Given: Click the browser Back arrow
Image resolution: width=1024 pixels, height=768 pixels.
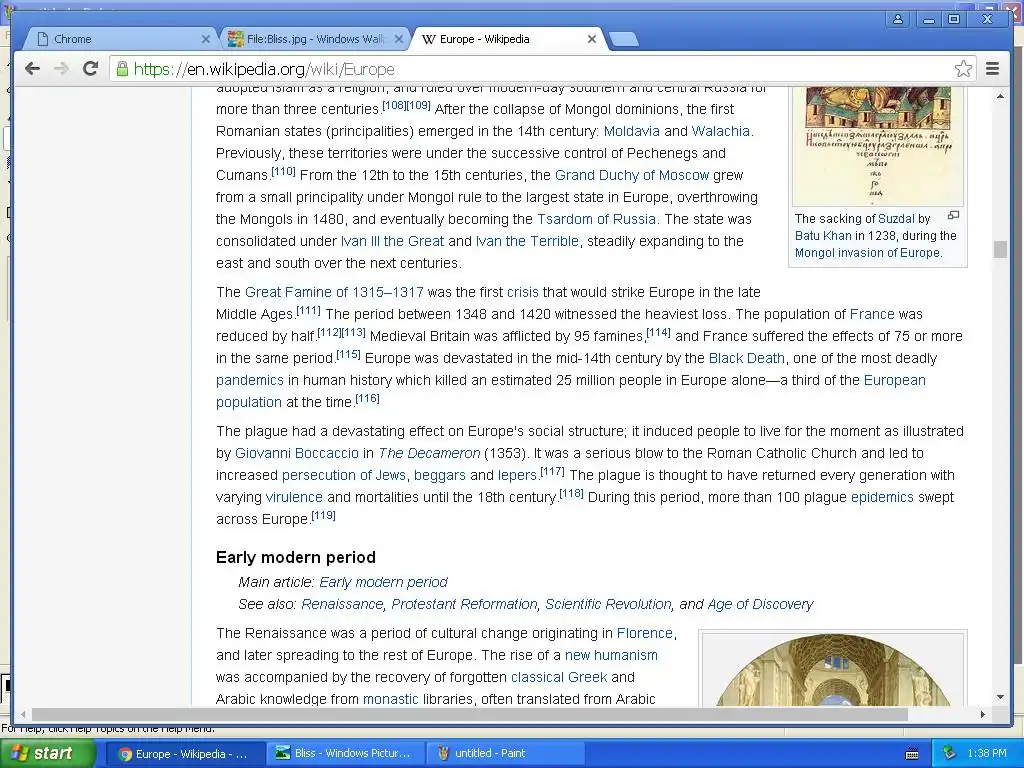Looking at the screenshot, I should 32,69.
